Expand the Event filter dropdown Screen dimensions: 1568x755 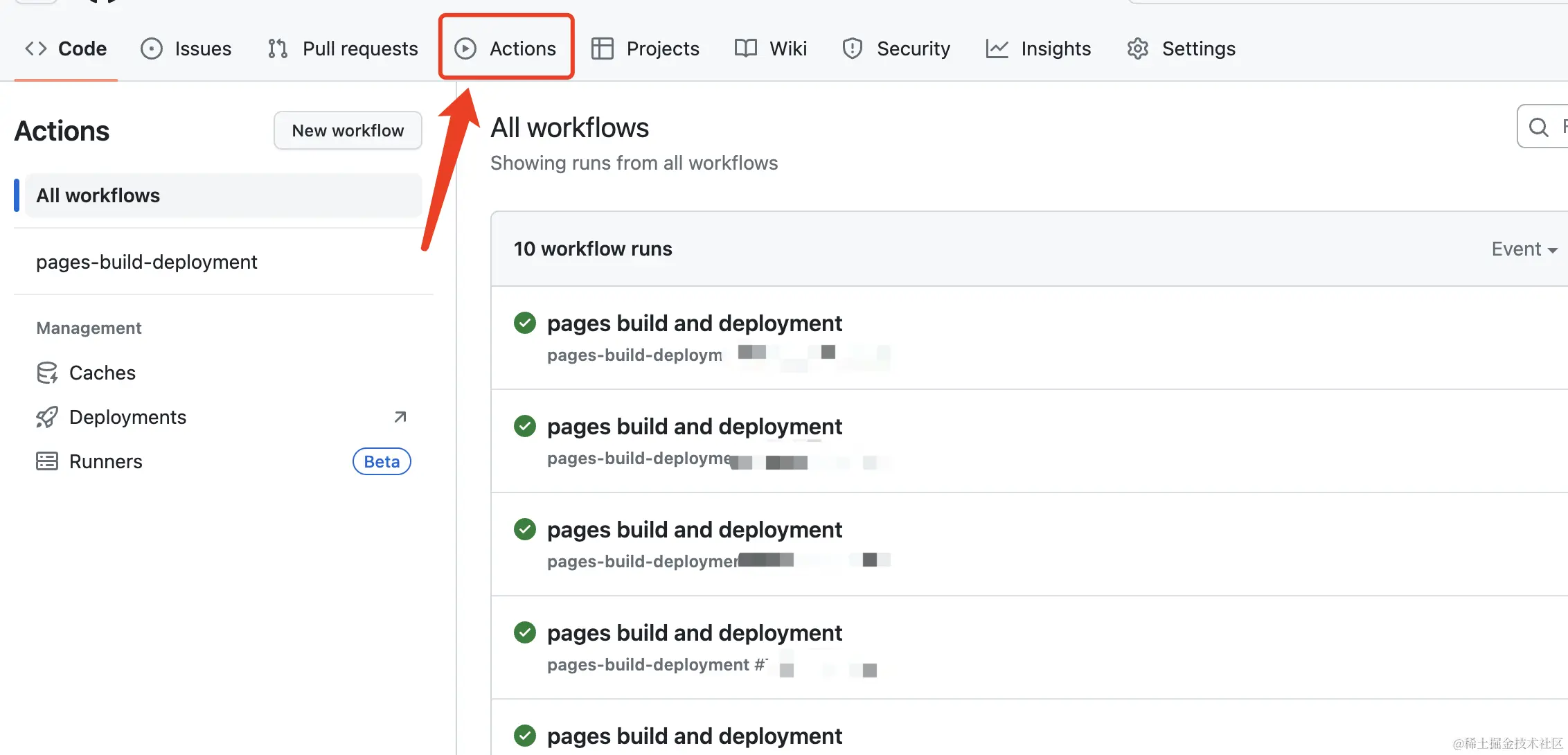(x=1524, y=249)
